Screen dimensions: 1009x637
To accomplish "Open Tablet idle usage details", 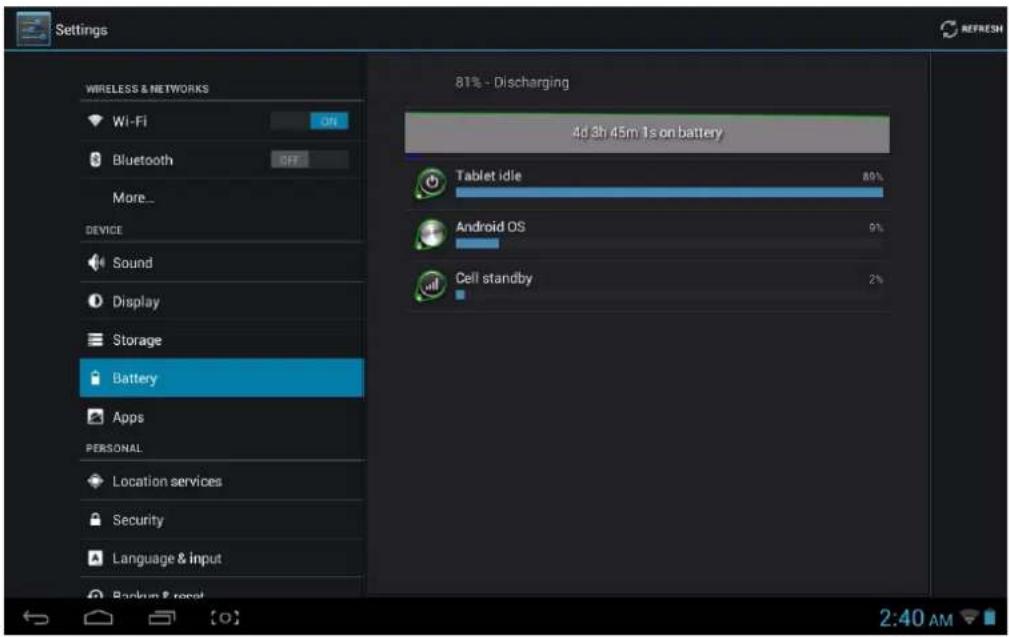I will pyautogui.click(x=647, y=184).
